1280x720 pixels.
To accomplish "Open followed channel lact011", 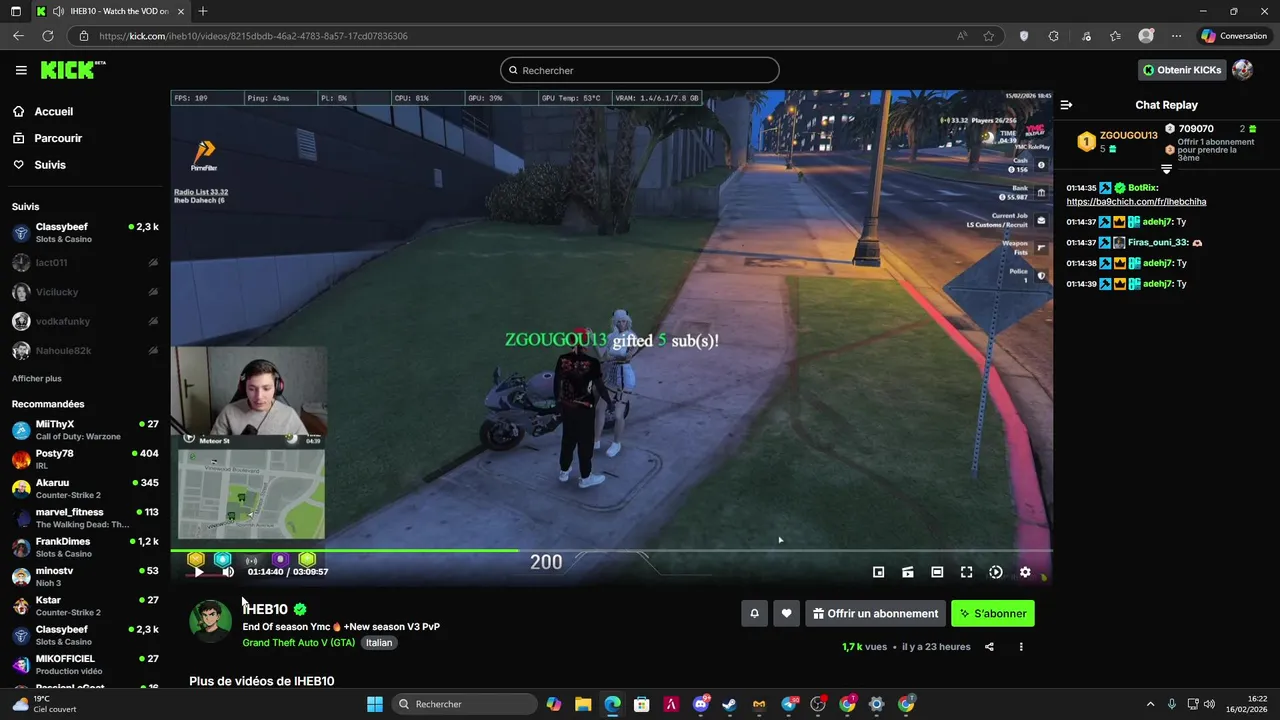I will pyautogui.click(x=85, y=263).
